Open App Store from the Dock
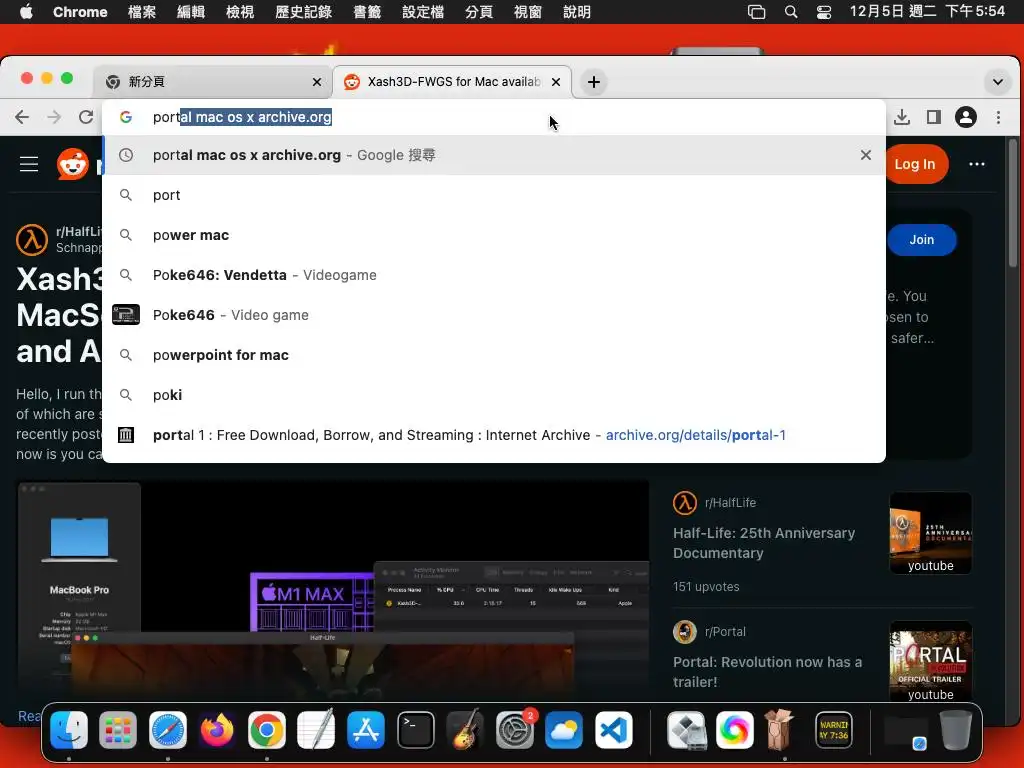The height and width of the screenshot is (768, 1024). coord(366,730)
